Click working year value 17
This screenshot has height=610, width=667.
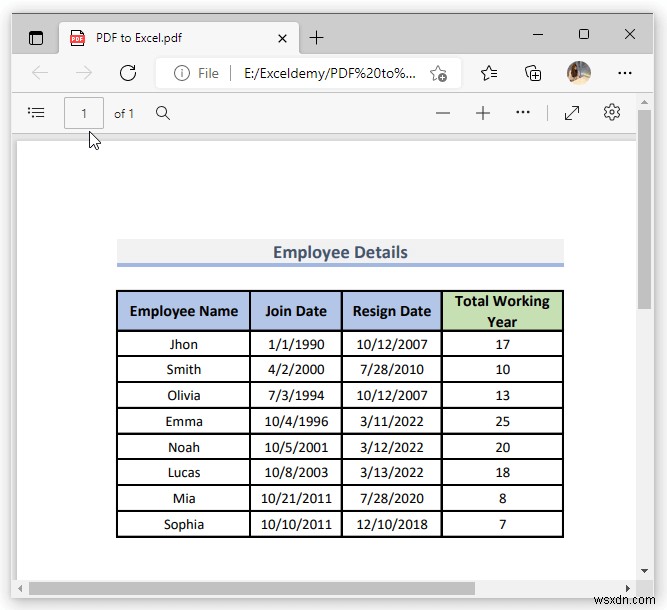(x=502, y=344)
